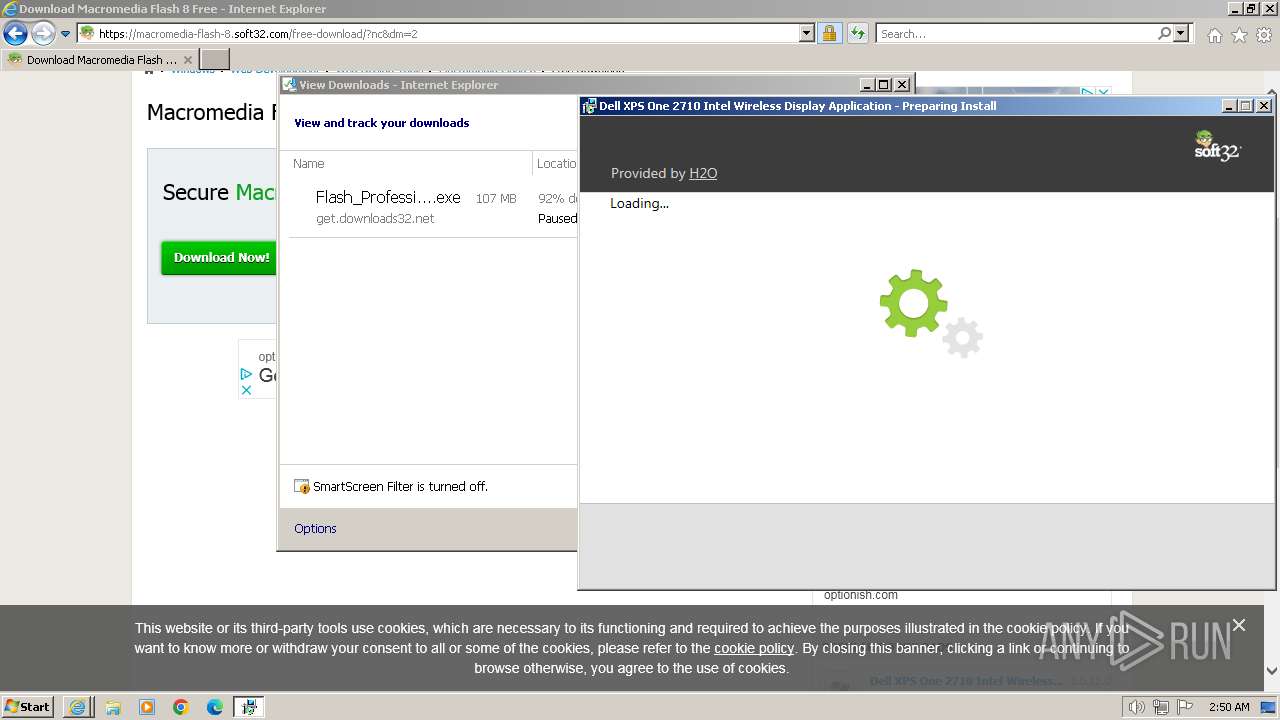This screenshot has height=720, width=1280.
Task: Select the Flash_Professi....exe download row
Action: point(433,207)
